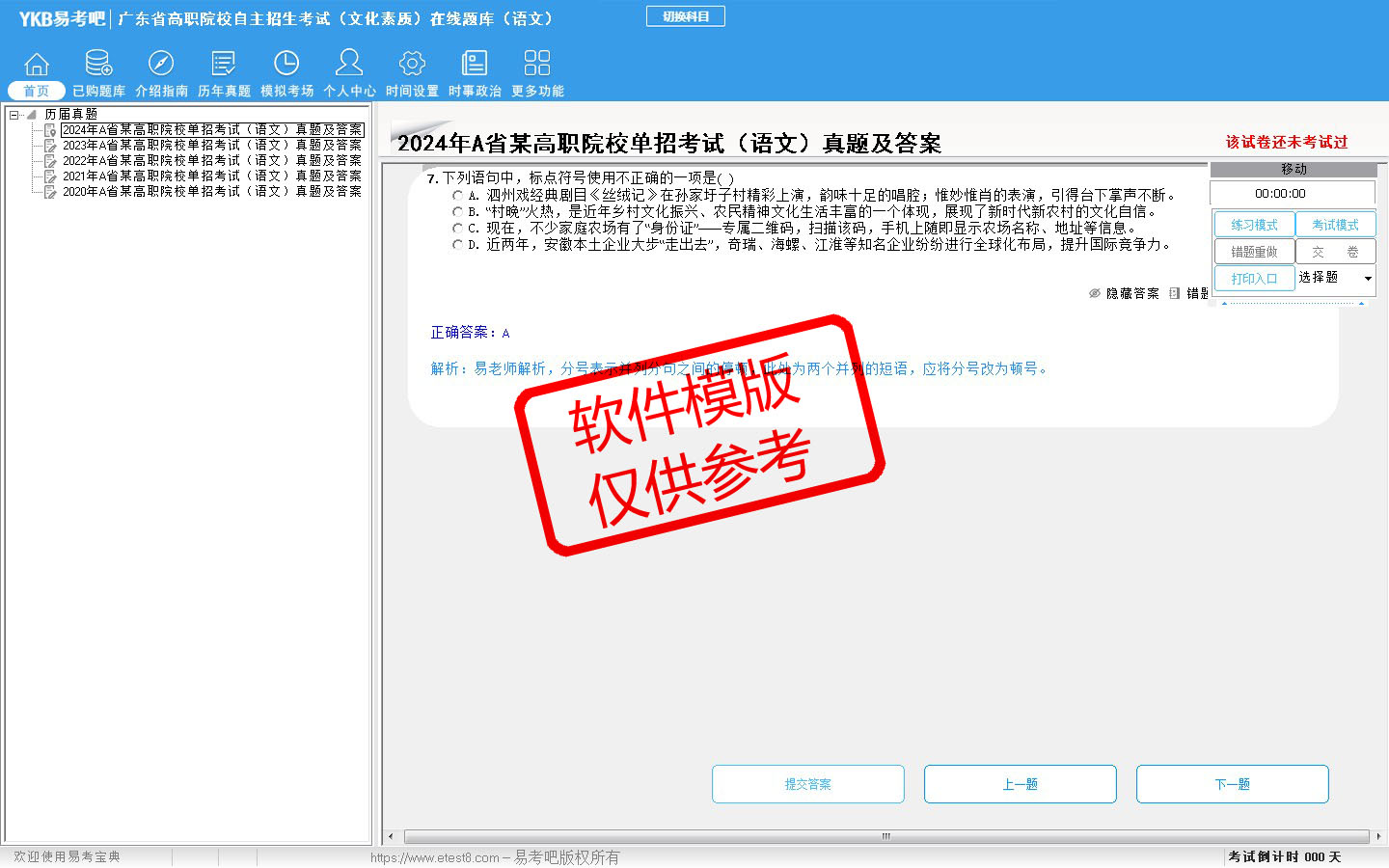Image resolution: width=1389 pixels, height=868 pixels.
Task: Open the 选择题 question type dropdown
Action: (1367, 279)
